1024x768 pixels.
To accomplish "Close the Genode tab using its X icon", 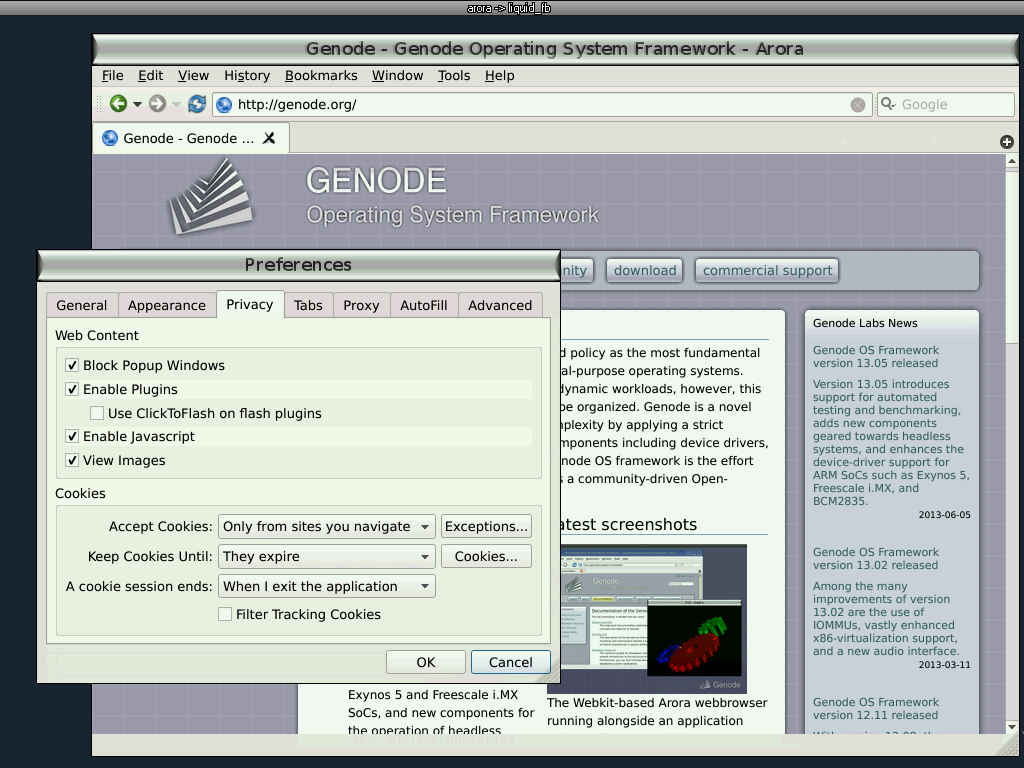I will [x=269, y=138].
